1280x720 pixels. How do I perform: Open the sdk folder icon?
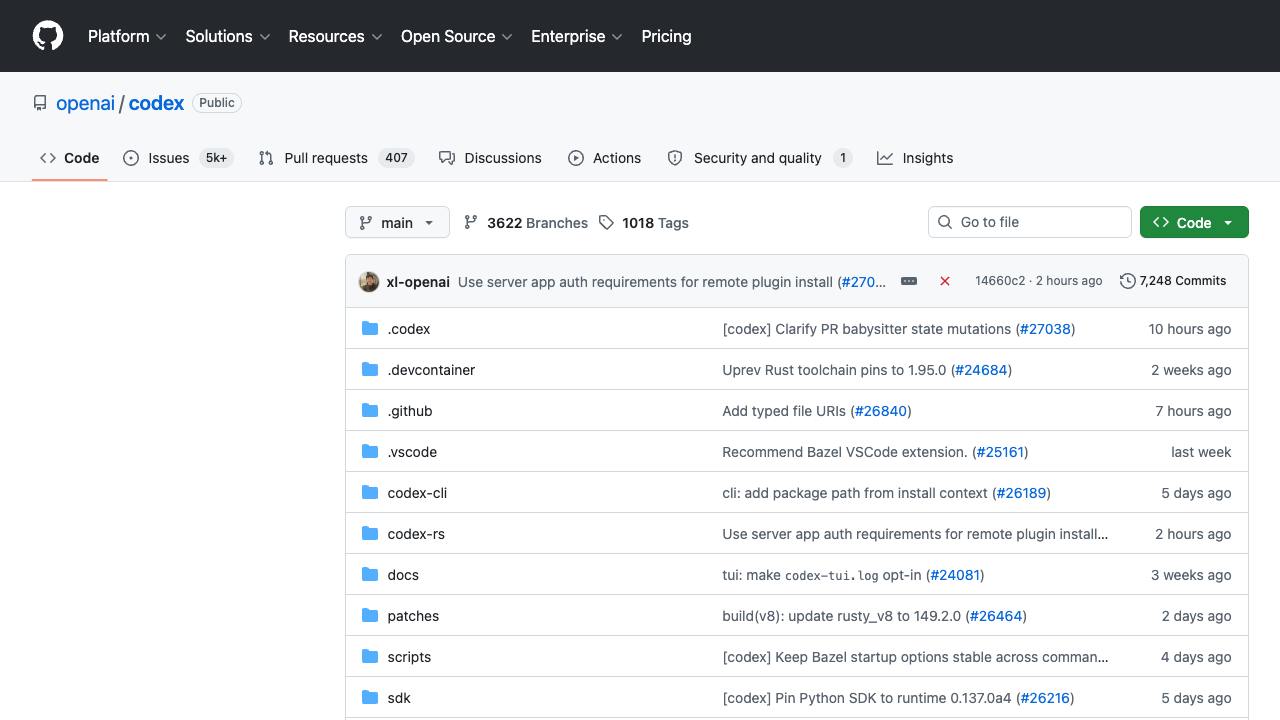(x=370, y=698)
